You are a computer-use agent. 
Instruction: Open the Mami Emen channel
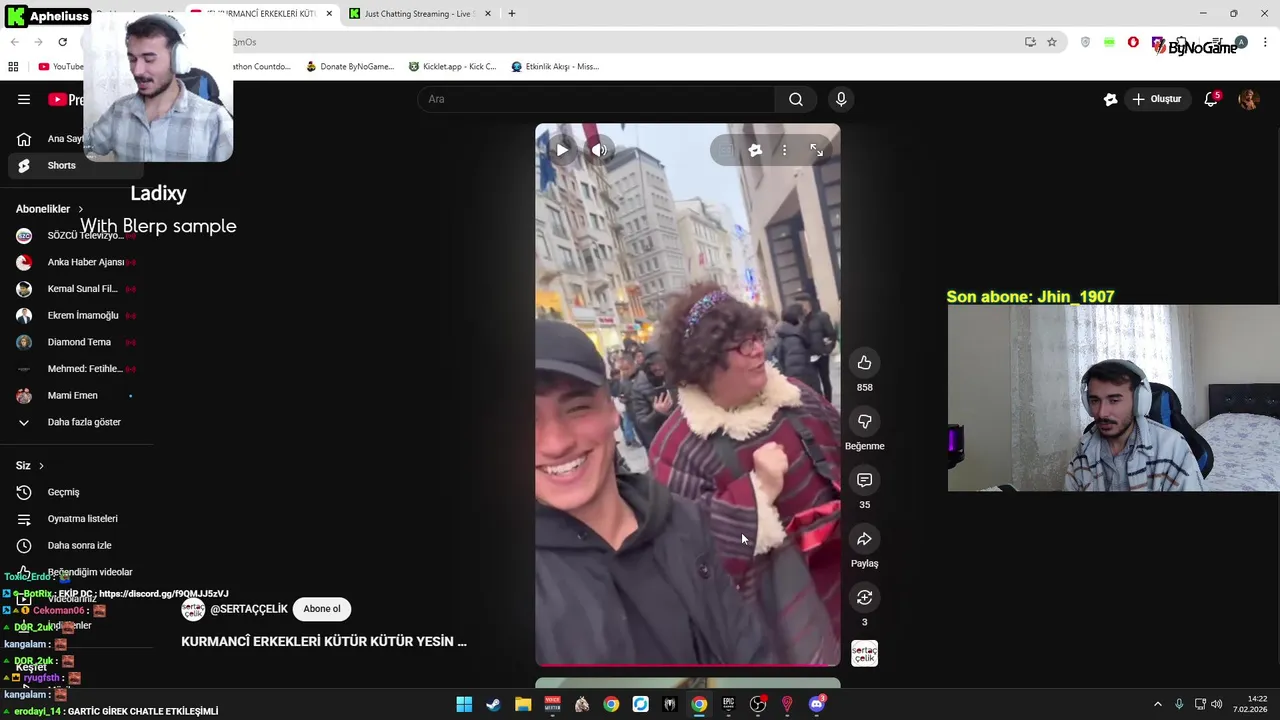click(76, 396)
